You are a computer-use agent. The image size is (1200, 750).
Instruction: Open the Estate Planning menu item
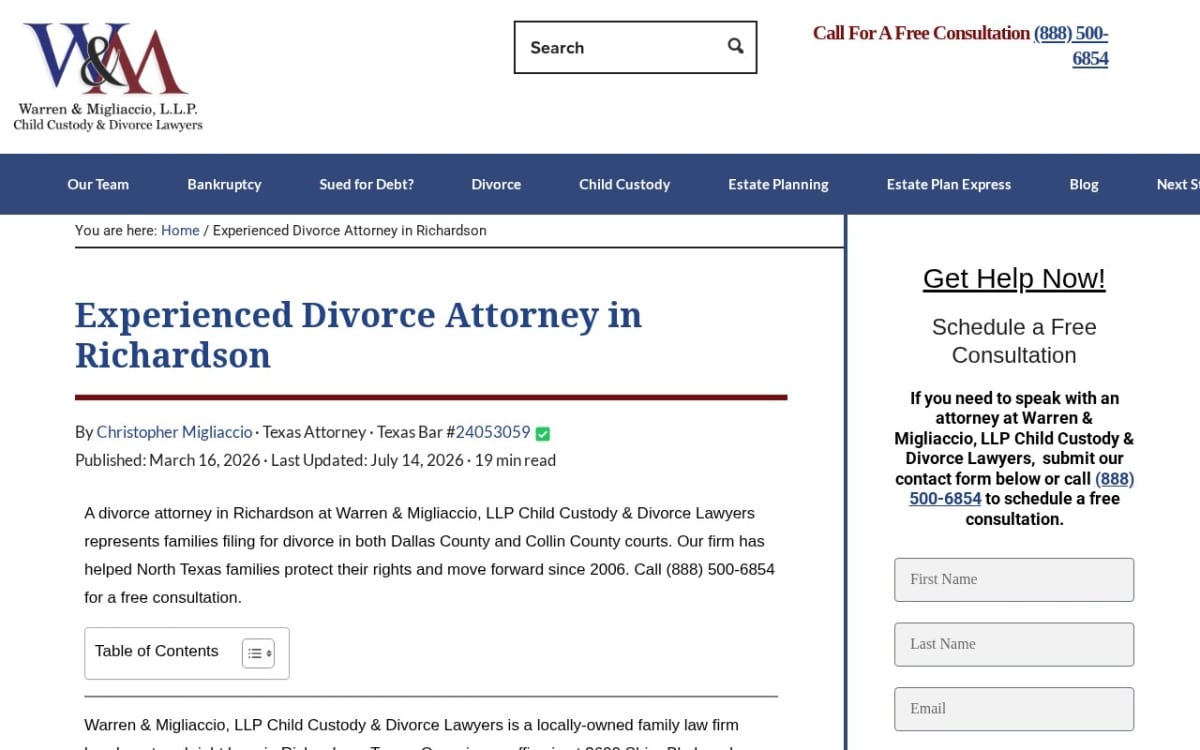(778, 184)
